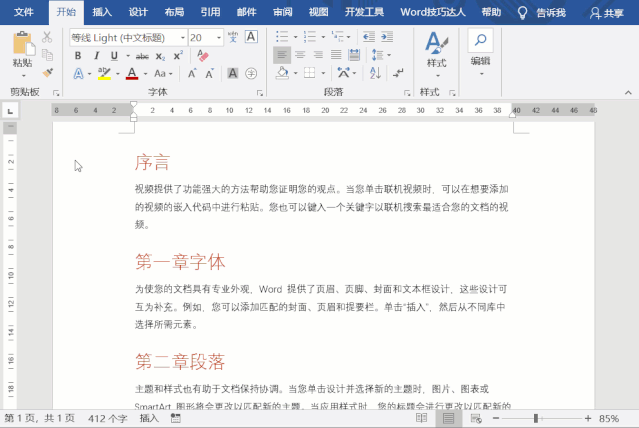
Task: Click the Clear Formatting eraser icon
Action: [204, 56]
